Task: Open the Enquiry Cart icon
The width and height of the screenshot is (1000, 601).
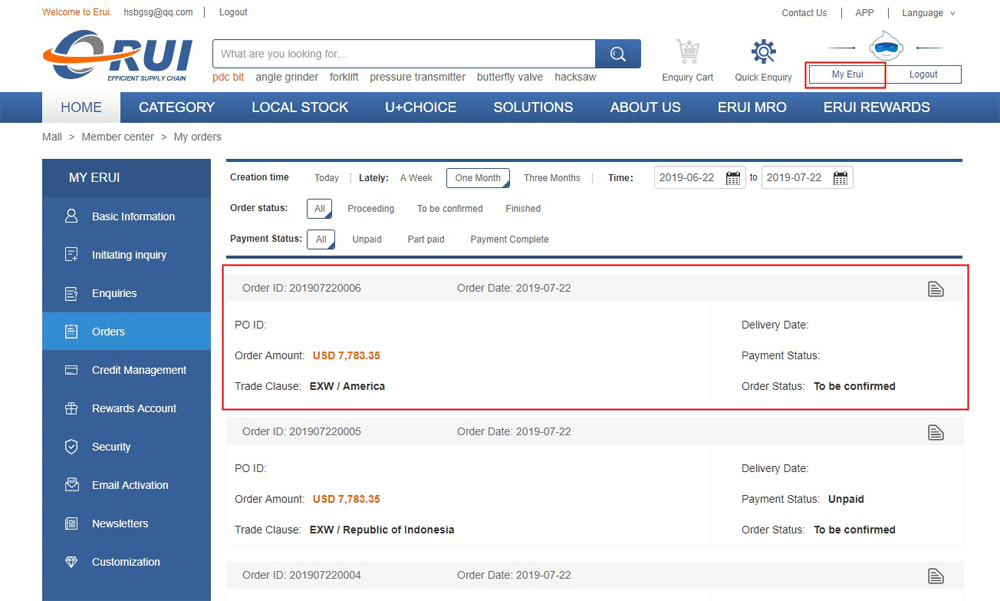Action: point(688,52)
